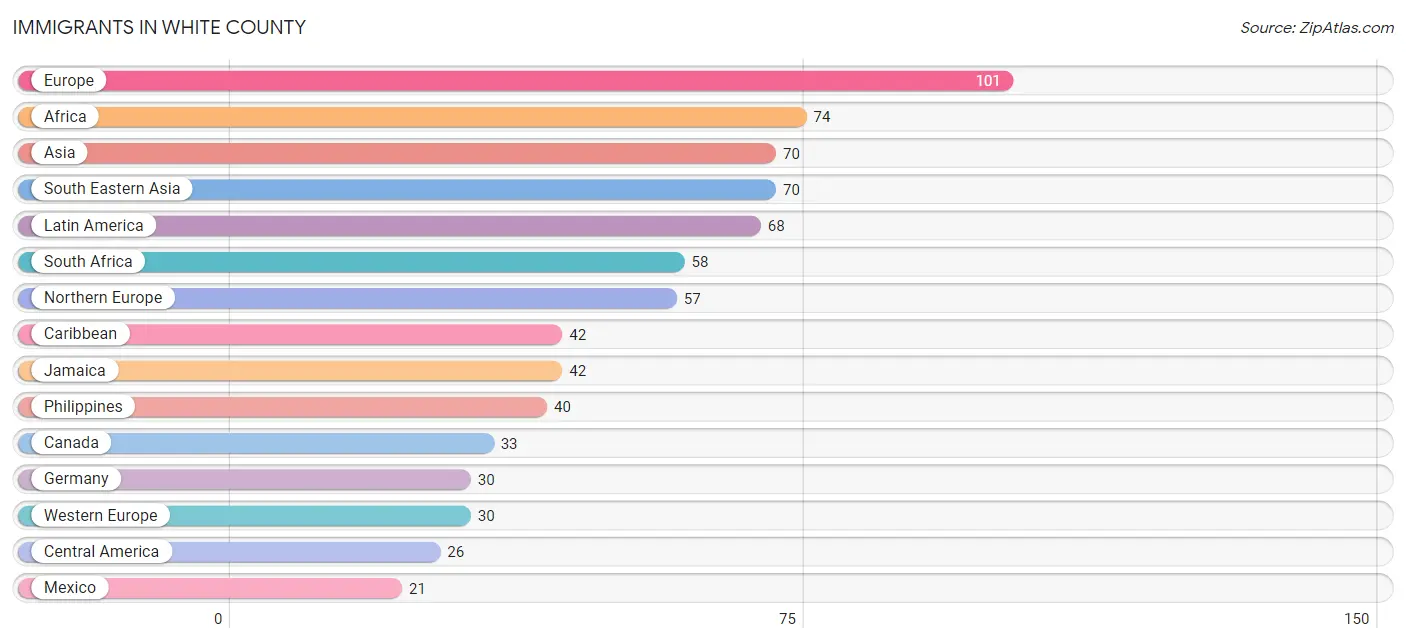The width and height of the screenshot is (1406, 643).
Task: Select the Asia label pill
Action: point(60,153)
